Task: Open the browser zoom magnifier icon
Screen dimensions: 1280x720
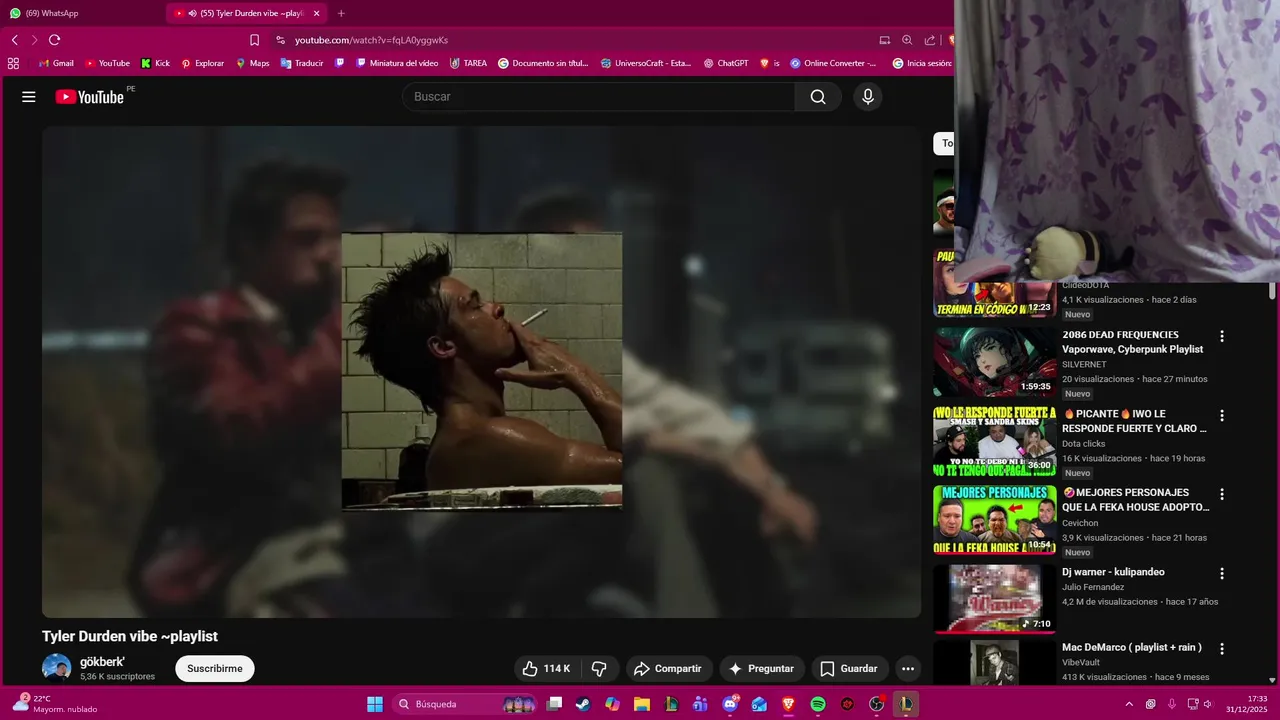Action: click(x=907, y=40)
